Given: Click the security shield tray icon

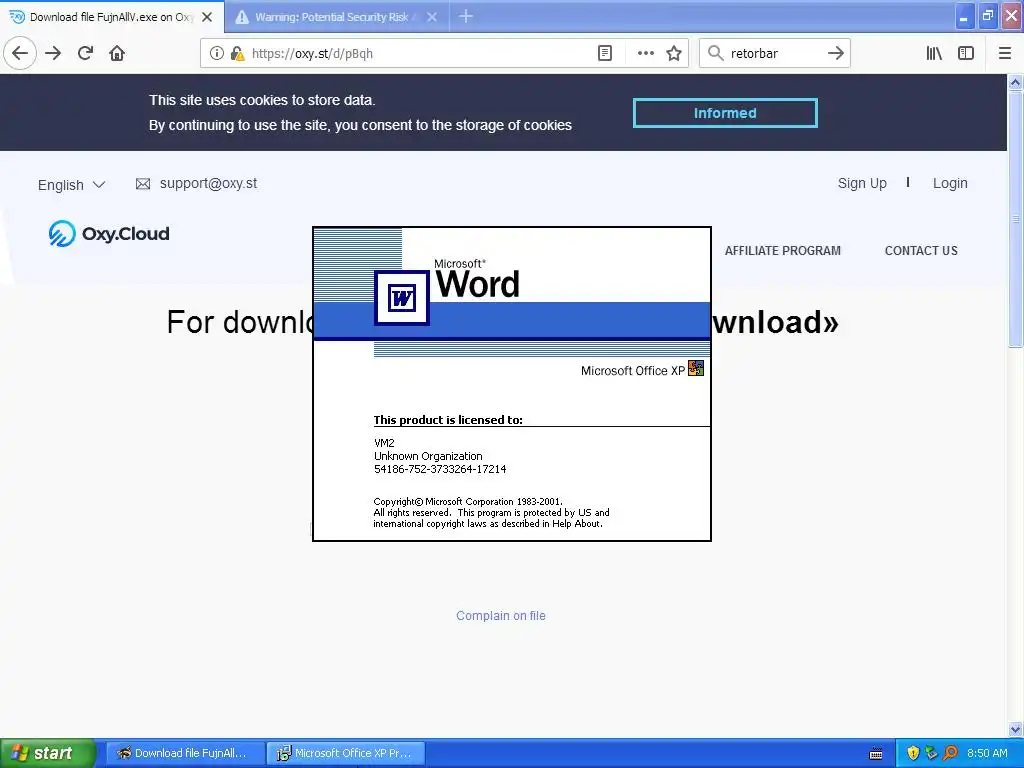Looking at the screenshot, I should coord(913,753).
